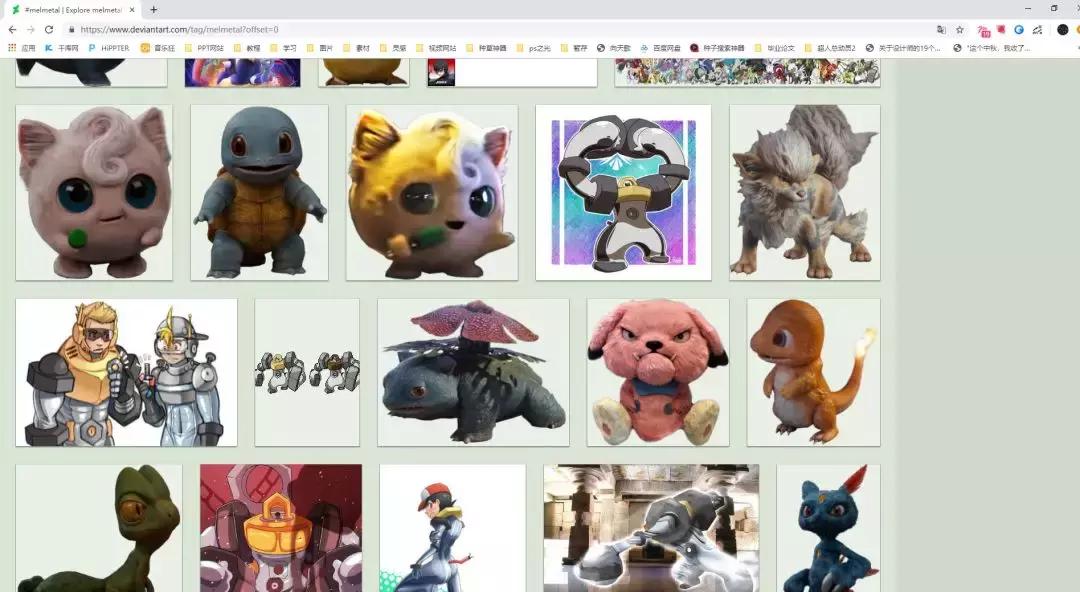Open the 视频网站 bookmark folder
This screenshot has width=1080, height=592.
coord(436,48)
